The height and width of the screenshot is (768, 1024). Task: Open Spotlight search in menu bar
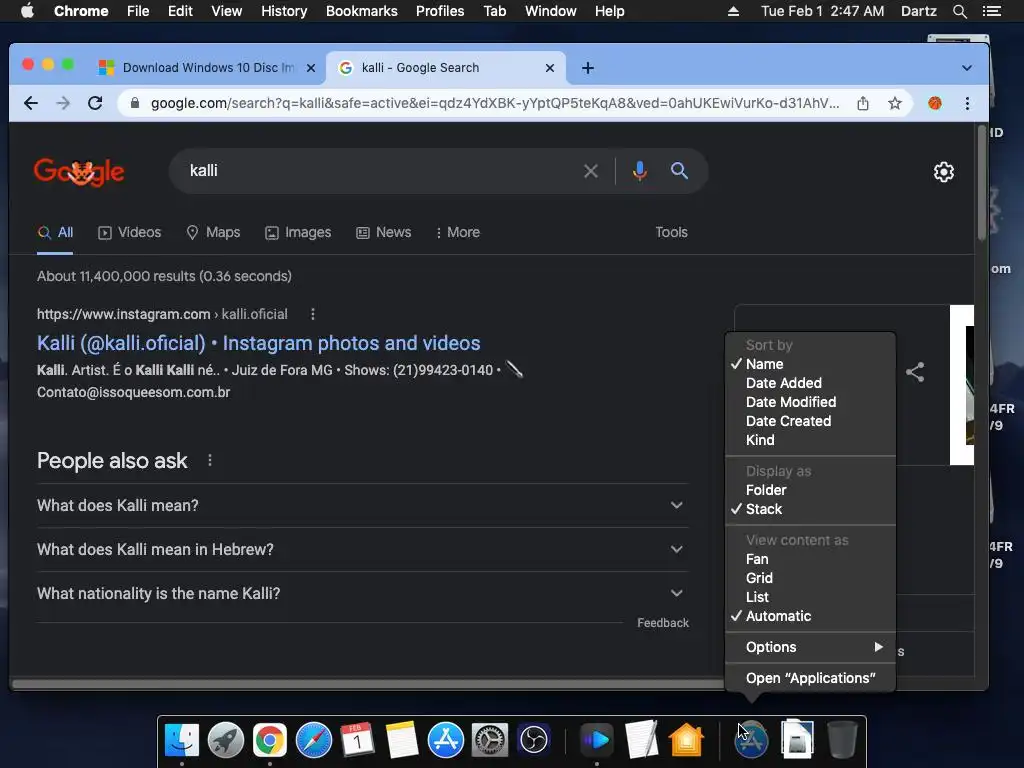click(x=959, y=11)
